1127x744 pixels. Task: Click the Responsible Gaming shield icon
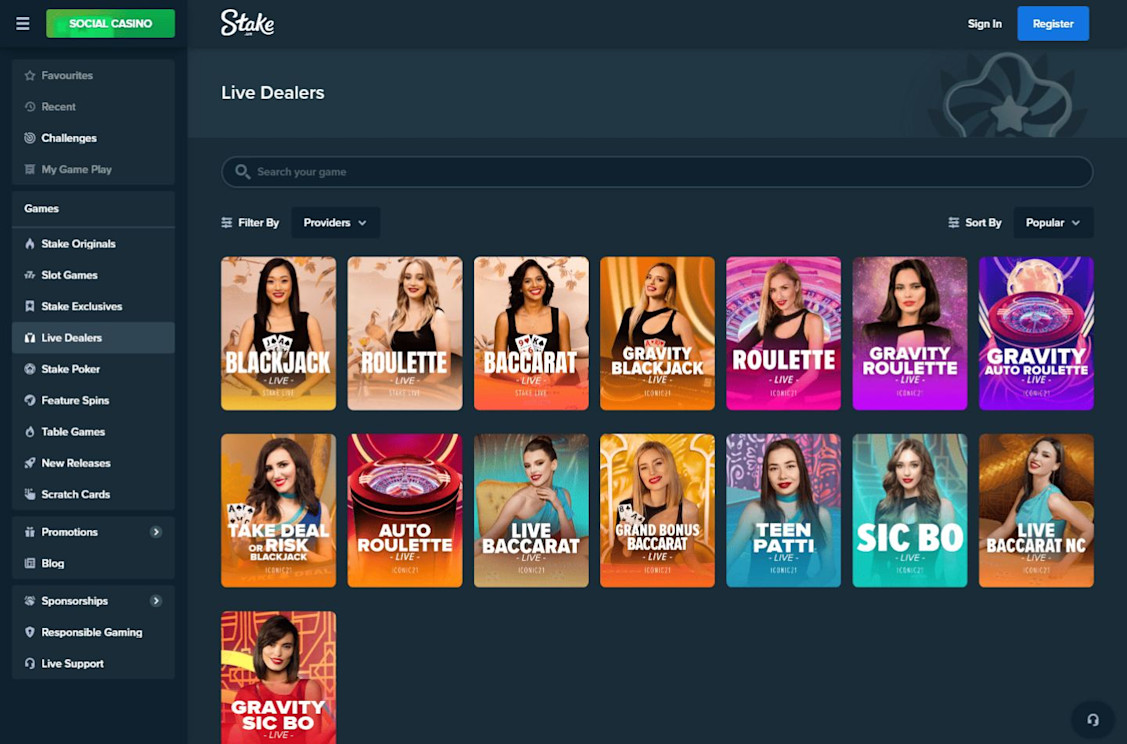click(x=29, y=633)
